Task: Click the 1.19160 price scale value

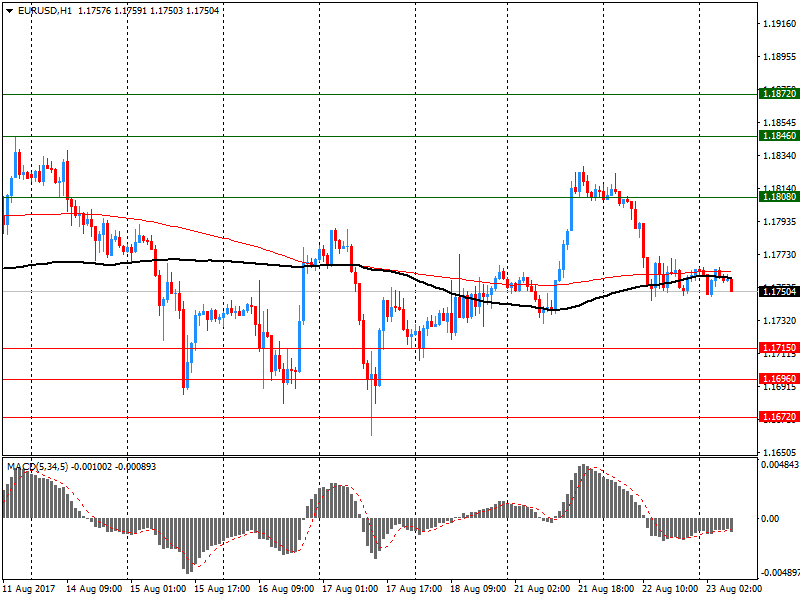Action: point(780,23)
